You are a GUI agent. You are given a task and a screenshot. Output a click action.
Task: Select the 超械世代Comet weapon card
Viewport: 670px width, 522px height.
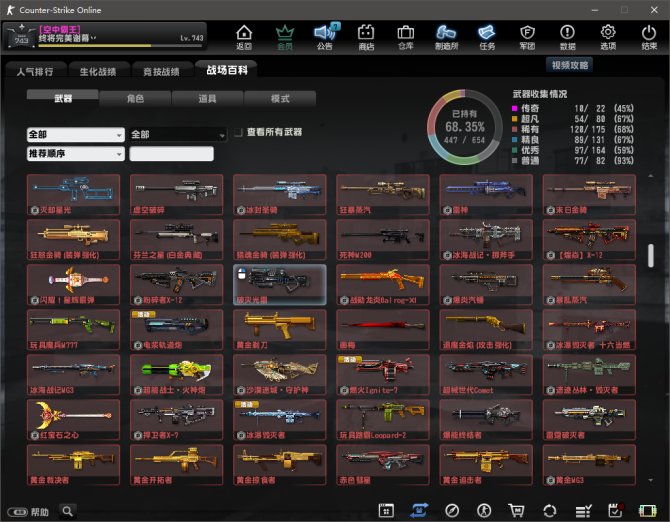pos(486,375)
